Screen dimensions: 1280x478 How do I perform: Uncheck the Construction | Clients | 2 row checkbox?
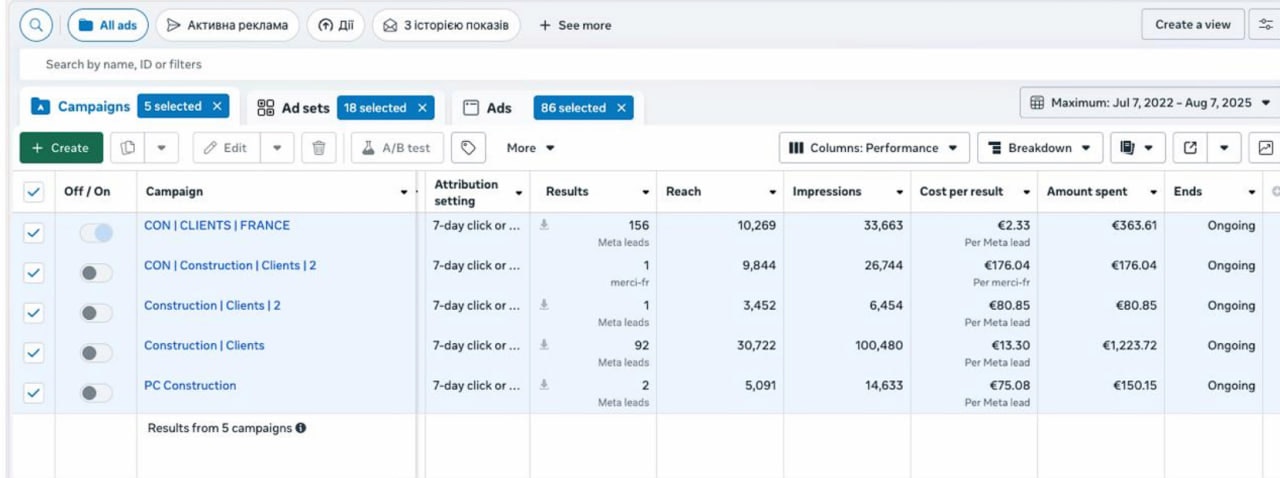33,313
